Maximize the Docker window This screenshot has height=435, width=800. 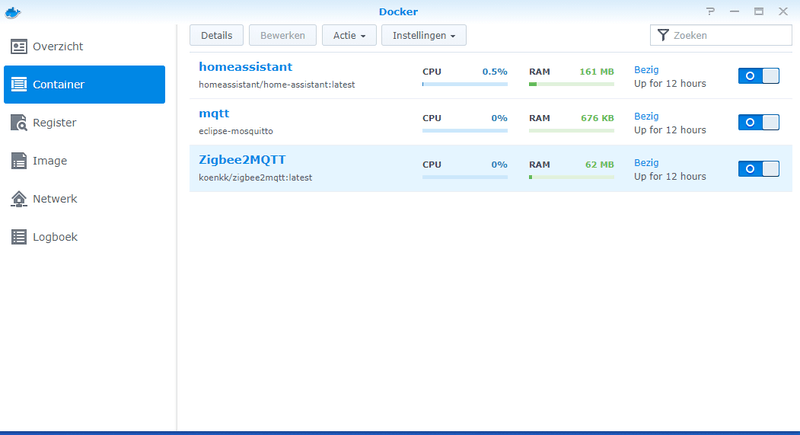[x=759, y=11]
